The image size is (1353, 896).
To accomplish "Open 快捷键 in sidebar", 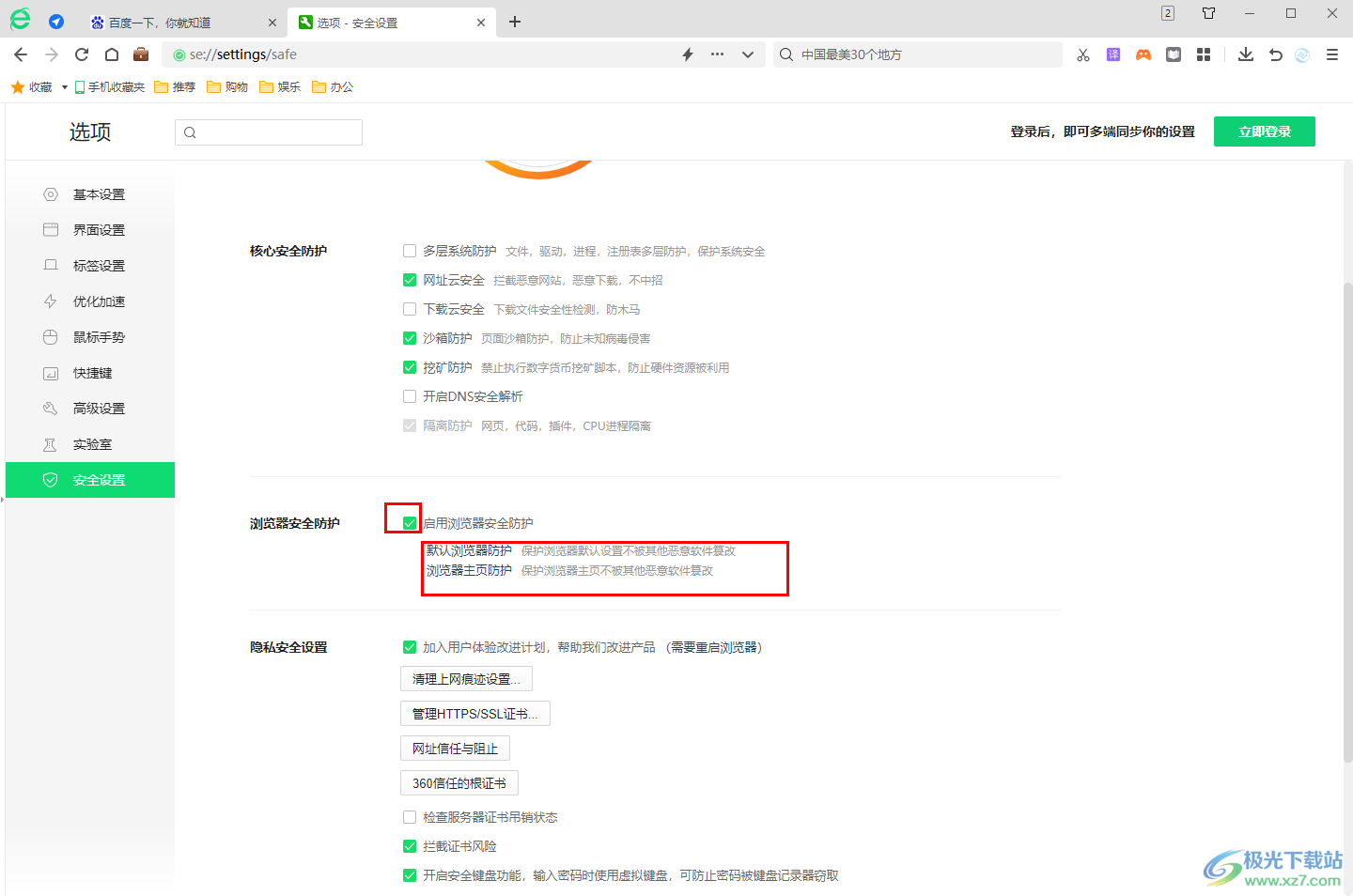I will [x=90, y=373].
